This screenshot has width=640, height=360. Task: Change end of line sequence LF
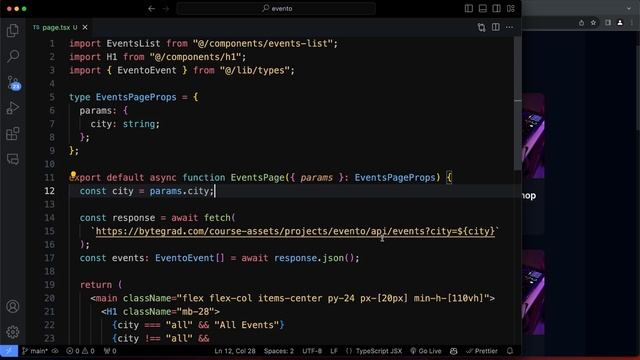(334, 351)
